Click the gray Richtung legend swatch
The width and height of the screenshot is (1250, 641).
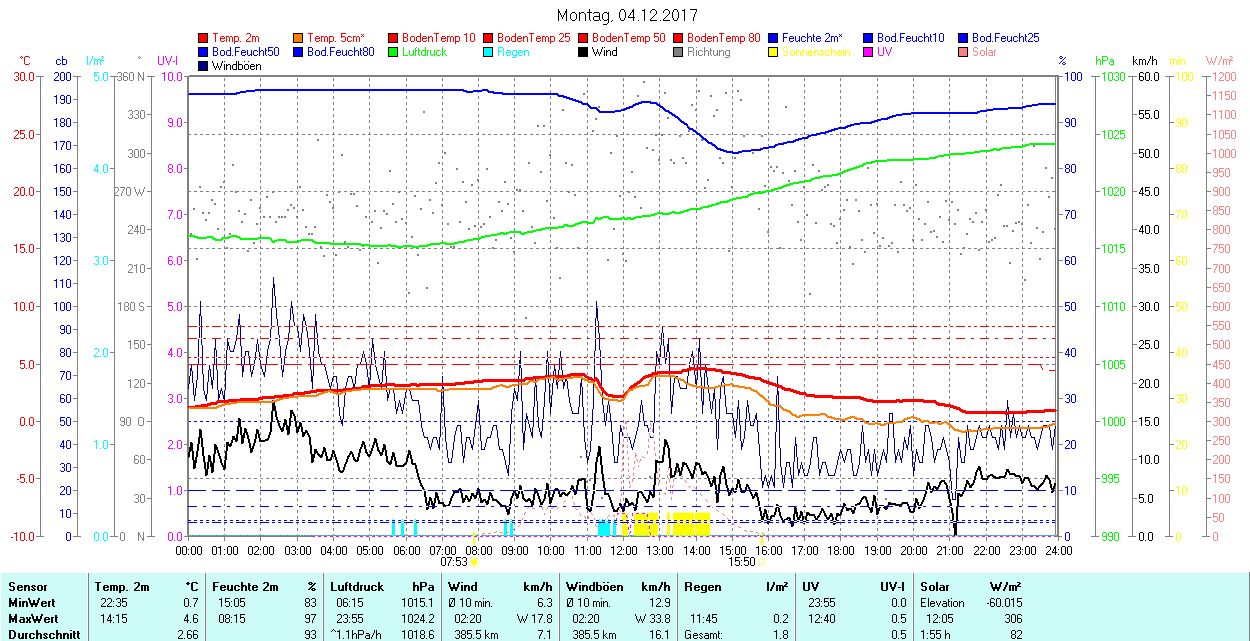click(x=678, y=52)
